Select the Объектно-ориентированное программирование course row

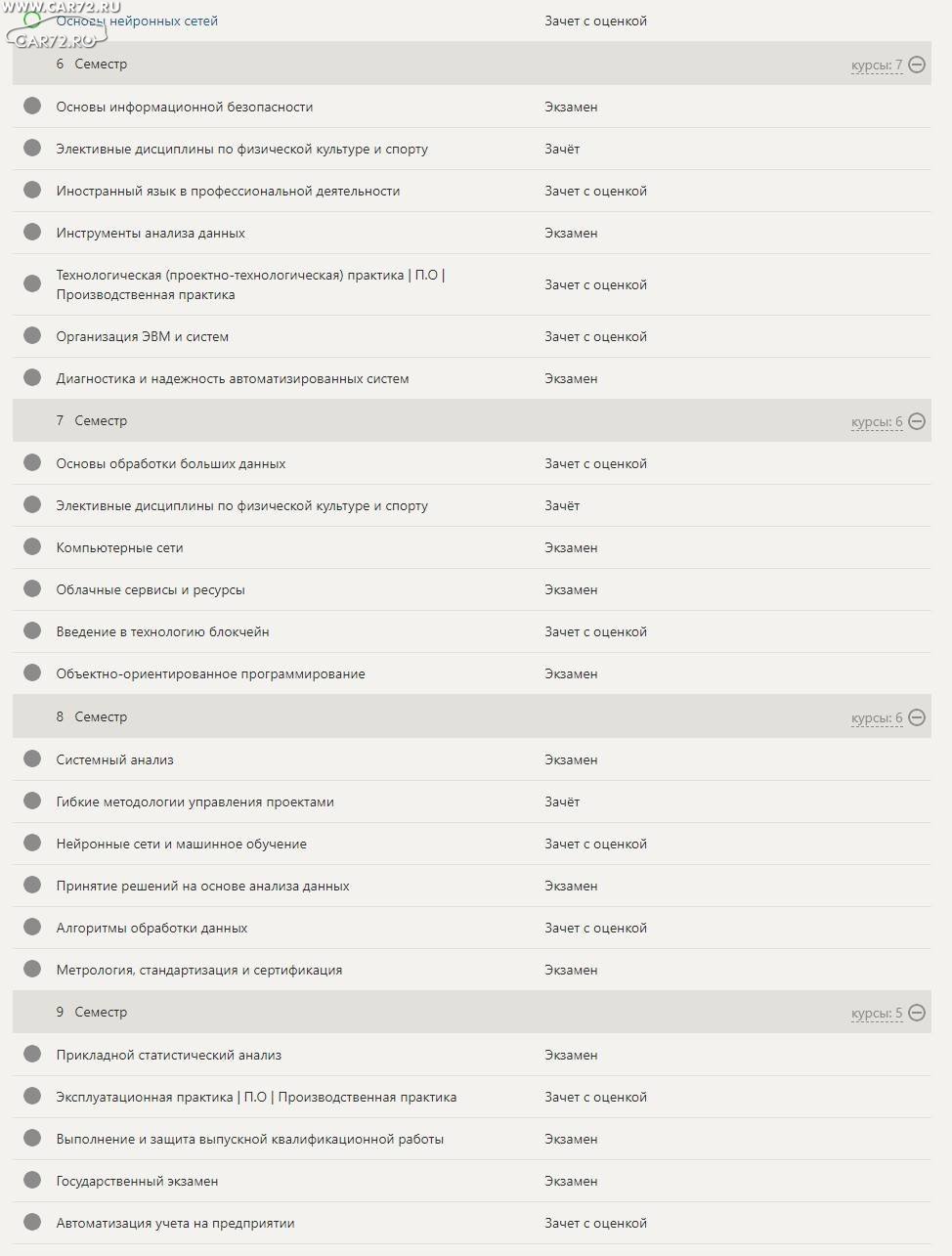tap(471, 673)
